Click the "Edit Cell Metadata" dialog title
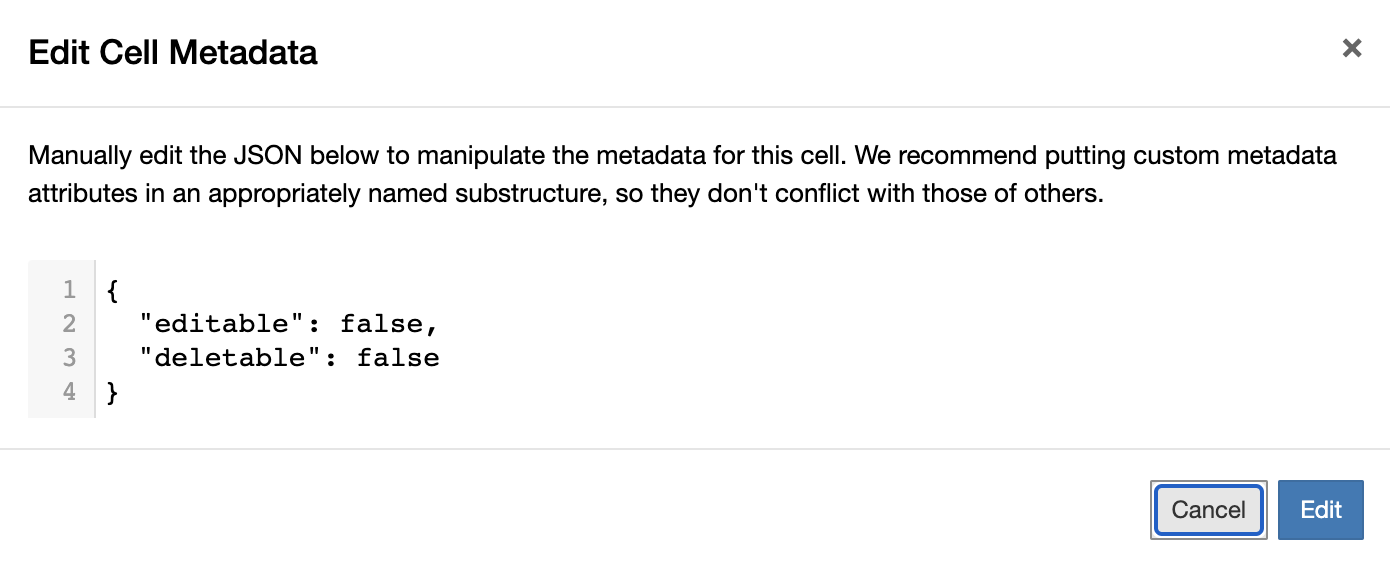 coord(173,52)
